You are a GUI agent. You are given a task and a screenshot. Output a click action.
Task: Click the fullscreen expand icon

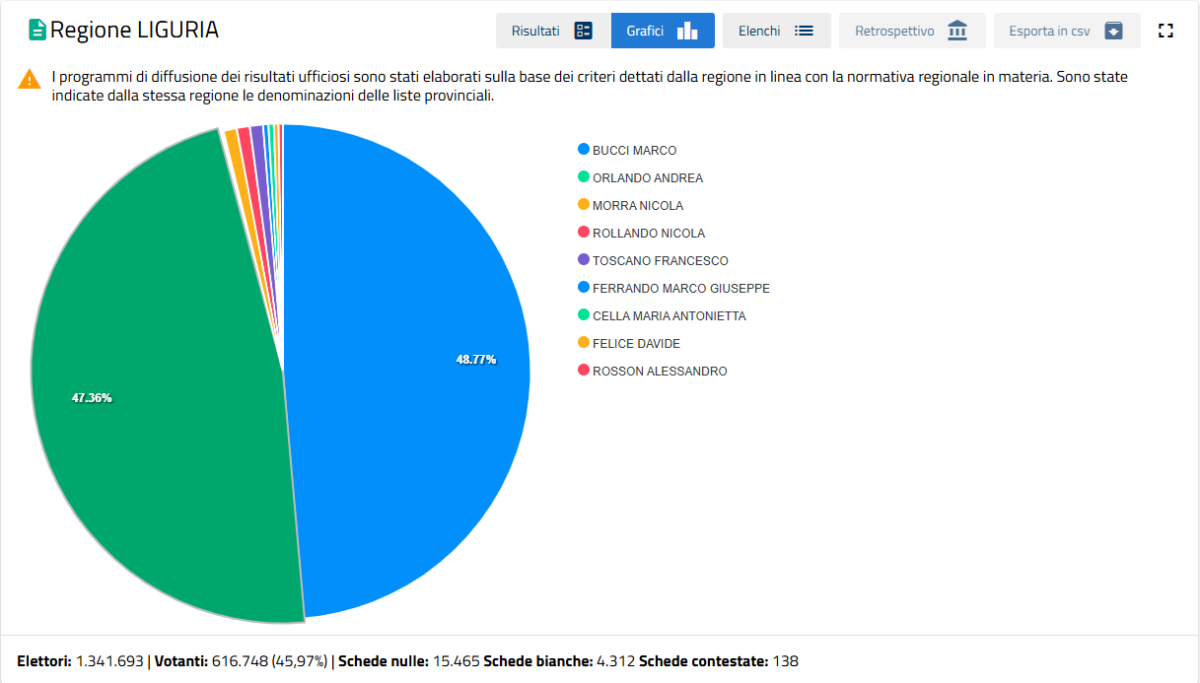point(1165,31)
